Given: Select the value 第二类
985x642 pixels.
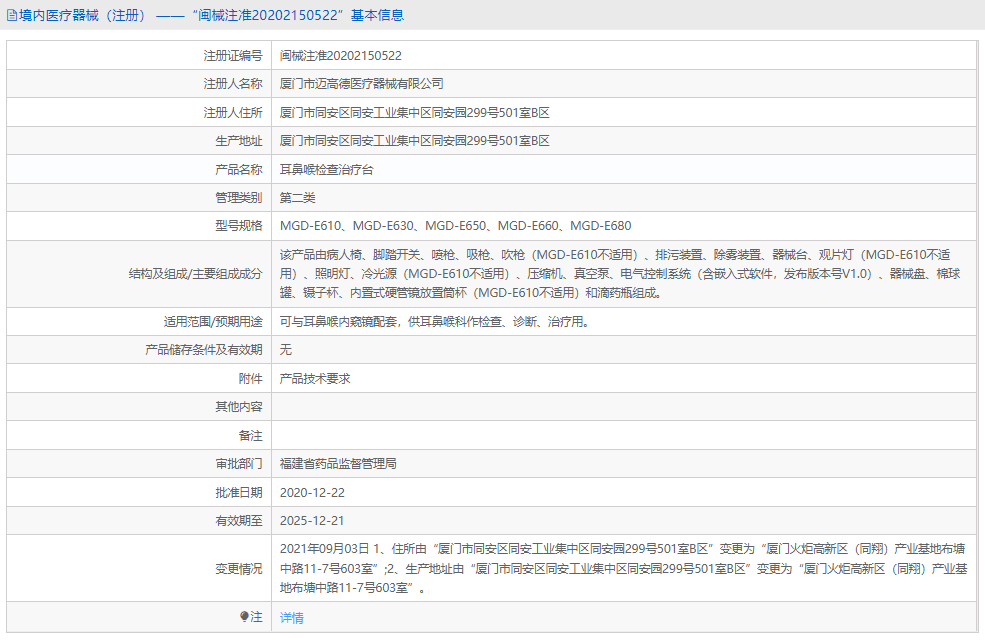Looking at the screenshot, I should pyautogui.click(x=297, y=198).
